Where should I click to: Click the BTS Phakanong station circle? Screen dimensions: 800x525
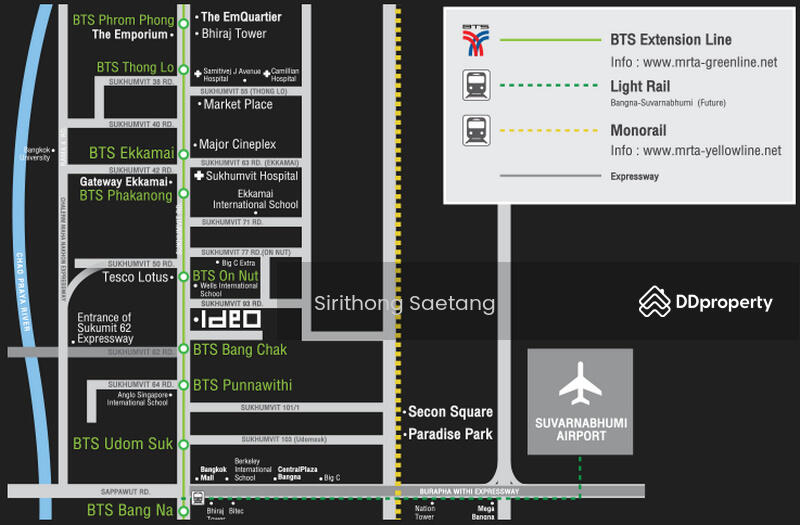click(x=183, y=193)
